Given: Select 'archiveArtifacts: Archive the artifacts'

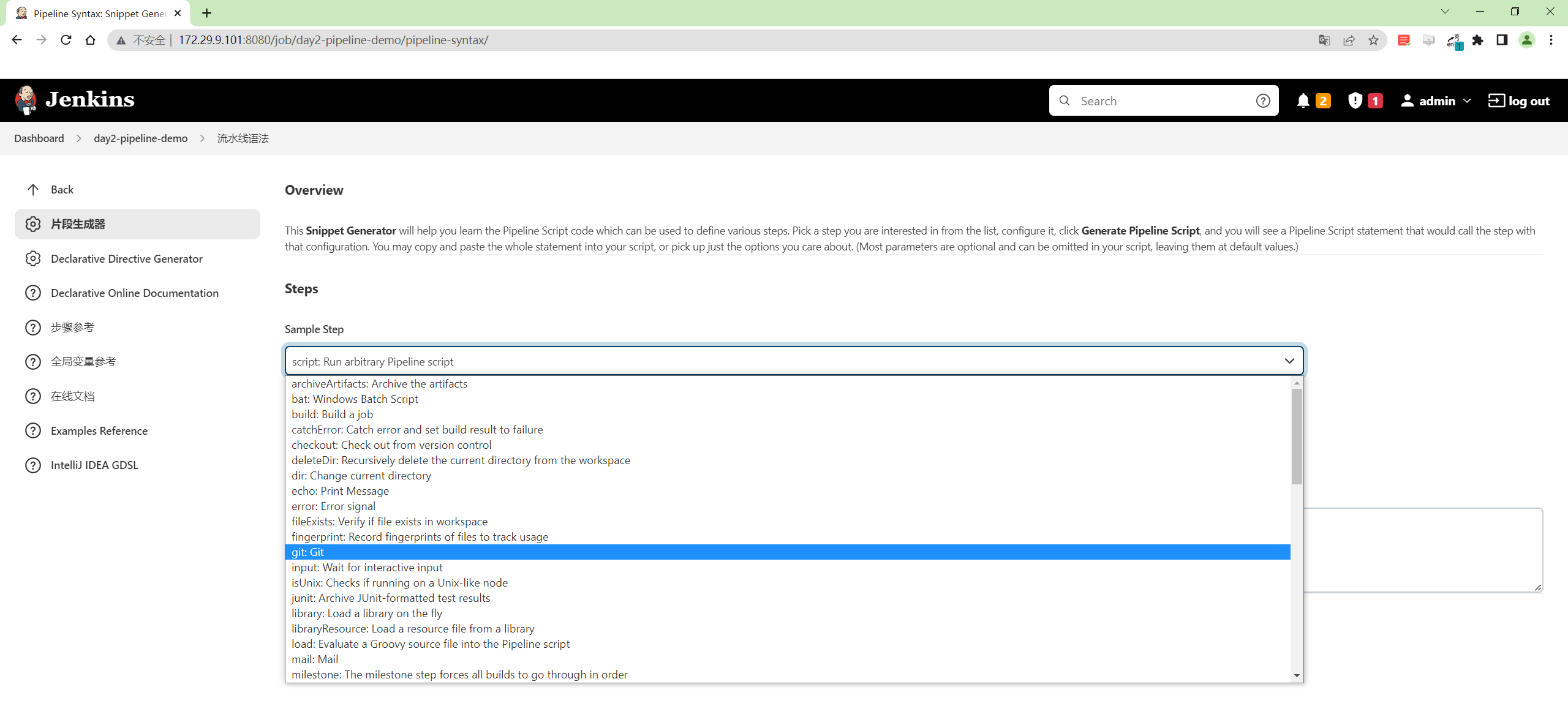Looking at the screenshot, I should pos(788,384).
